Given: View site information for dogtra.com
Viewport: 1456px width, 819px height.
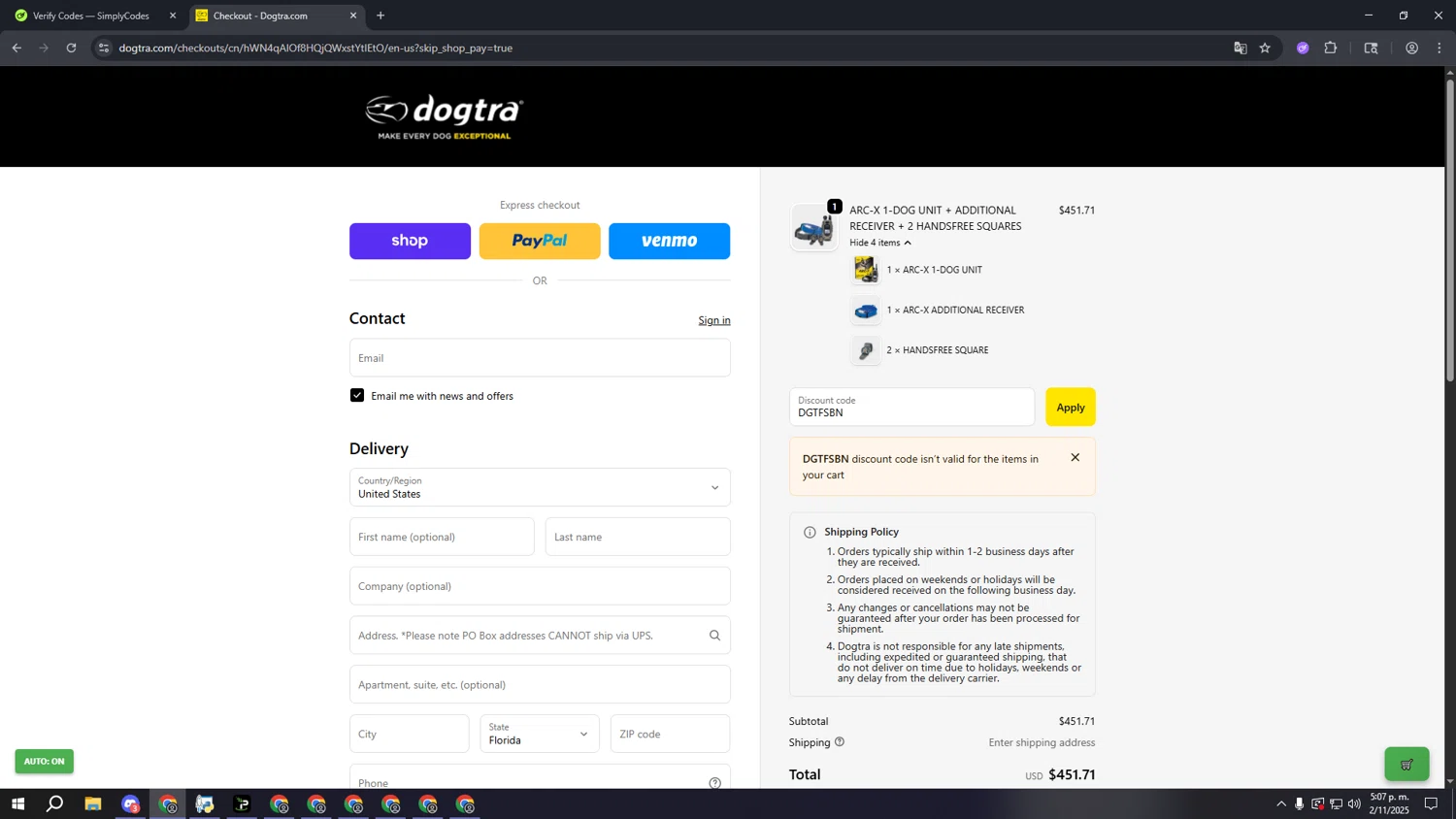Looking at the screenshot, I should (x=104, y=48).
